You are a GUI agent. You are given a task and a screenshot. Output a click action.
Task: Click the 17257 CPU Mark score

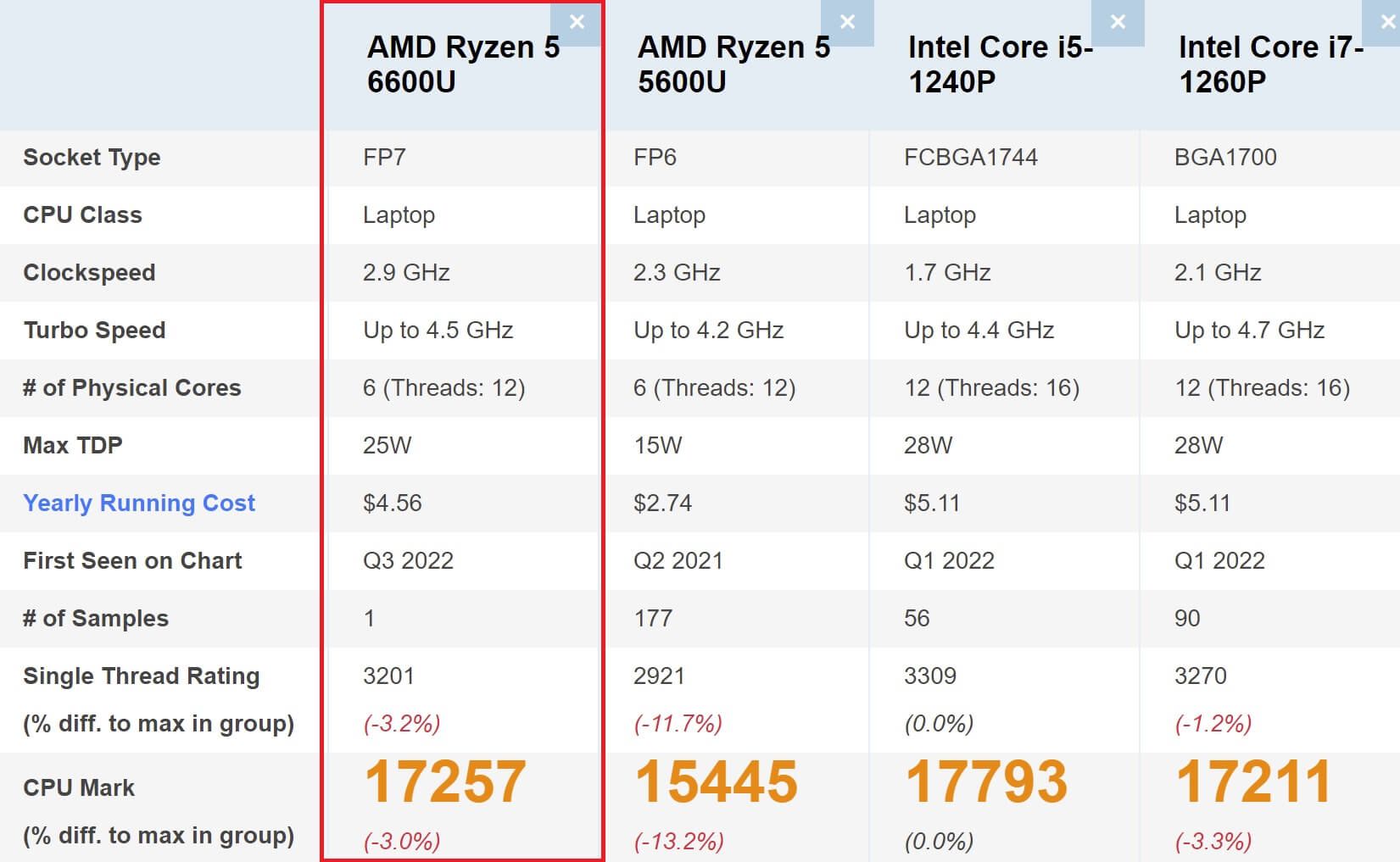tap(445, 781)
